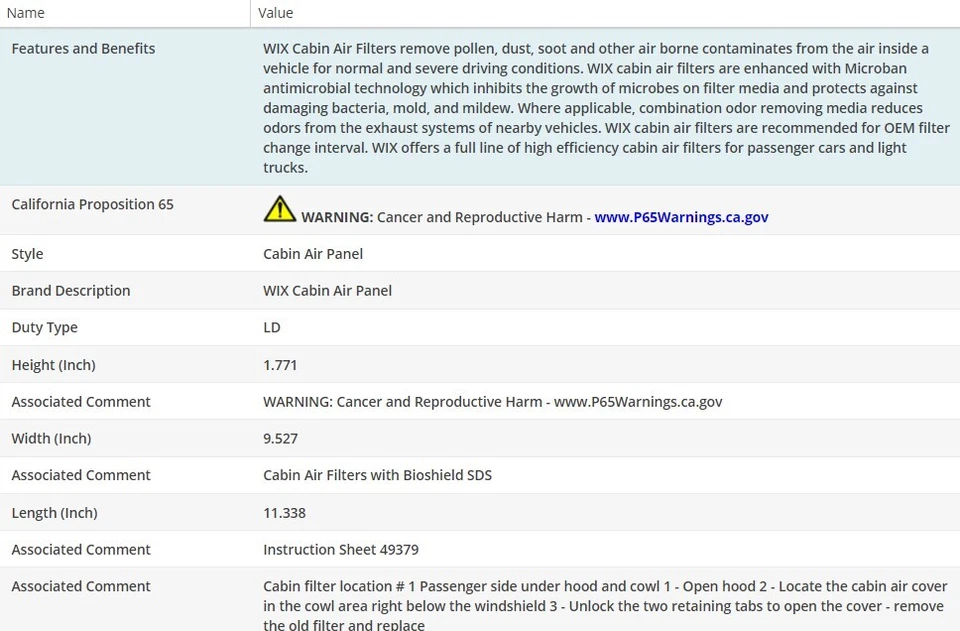The width and height of the screenshot is (960, 631).
Task: Select the Duty Type row label
Action: (44, 328)
